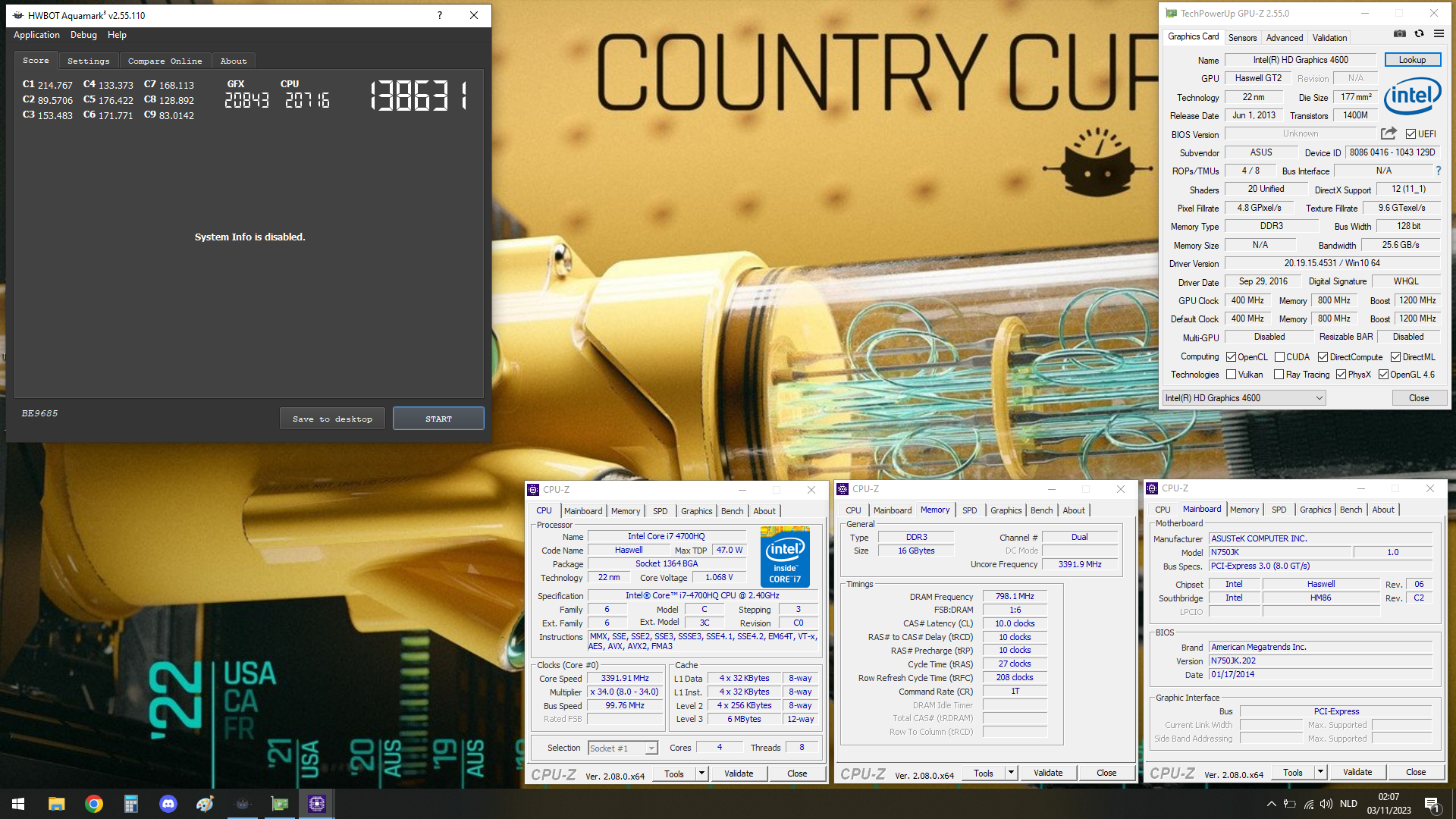The image size is (1456, 819).
Task: Open the Bench tab in the first CPU-Z window
Action: click(732, 511)
